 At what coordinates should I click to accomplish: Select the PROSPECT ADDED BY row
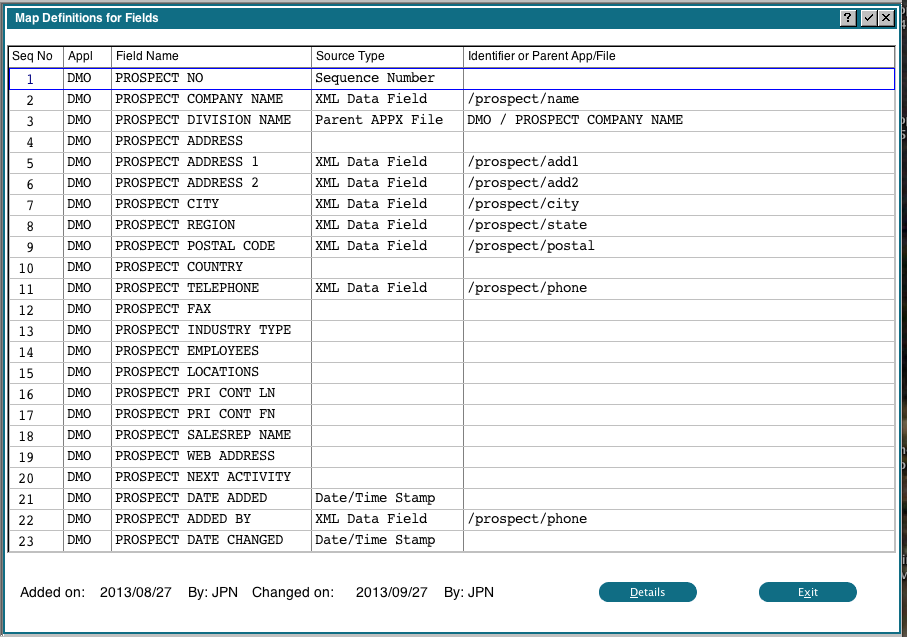(x=183, y=519)
